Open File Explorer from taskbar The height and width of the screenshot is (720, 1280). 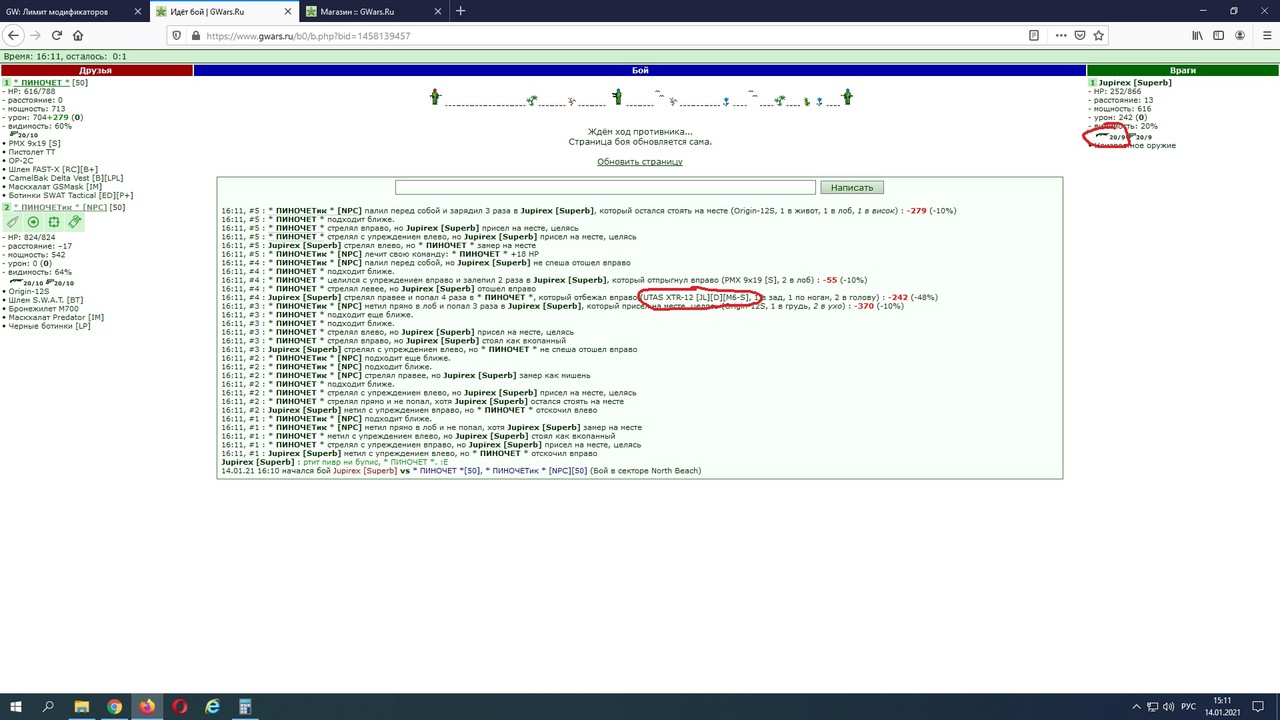click(x=81, y=706)
